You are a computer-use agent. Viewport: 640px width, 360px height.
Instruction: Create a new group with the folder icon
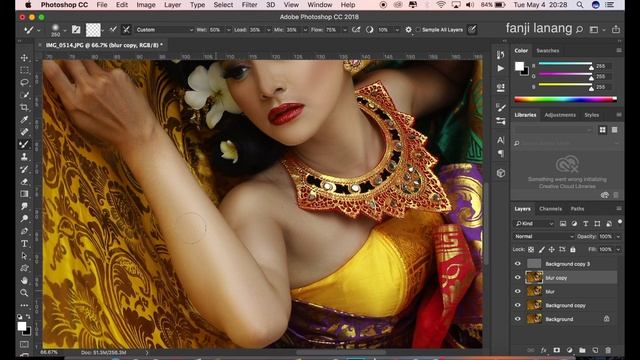pos(582,350)
